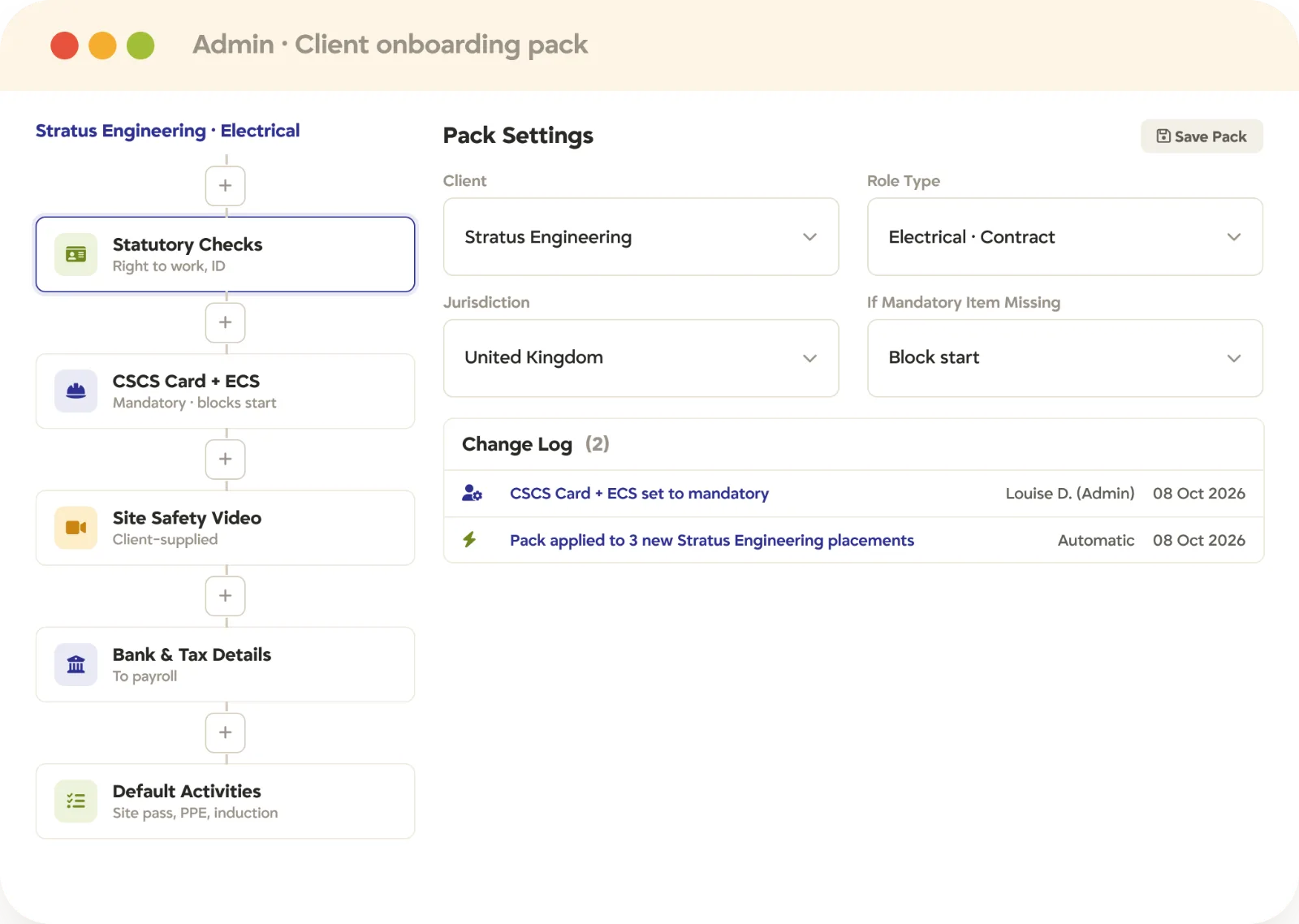Click the 08 Oct 2026 date on Pack applied row
Viewport: 1299px width, 924px height.
(x=1199, y=541)
